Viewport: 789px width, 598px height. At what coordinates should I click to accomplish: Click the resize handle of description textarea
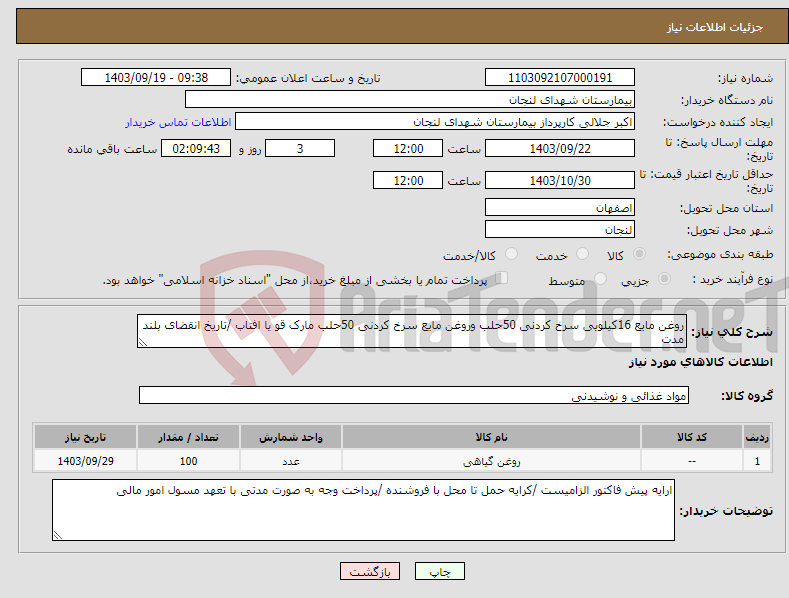pyautogui.click(x=142, y=342)
